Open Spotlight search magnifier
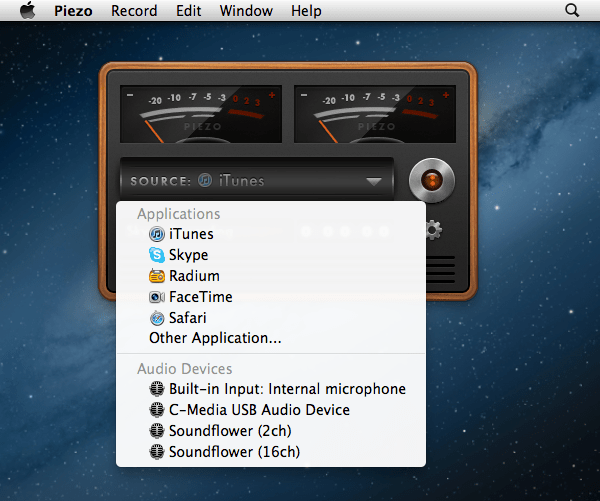This screenshot has height=501, width=600. [x=572, y=10]
